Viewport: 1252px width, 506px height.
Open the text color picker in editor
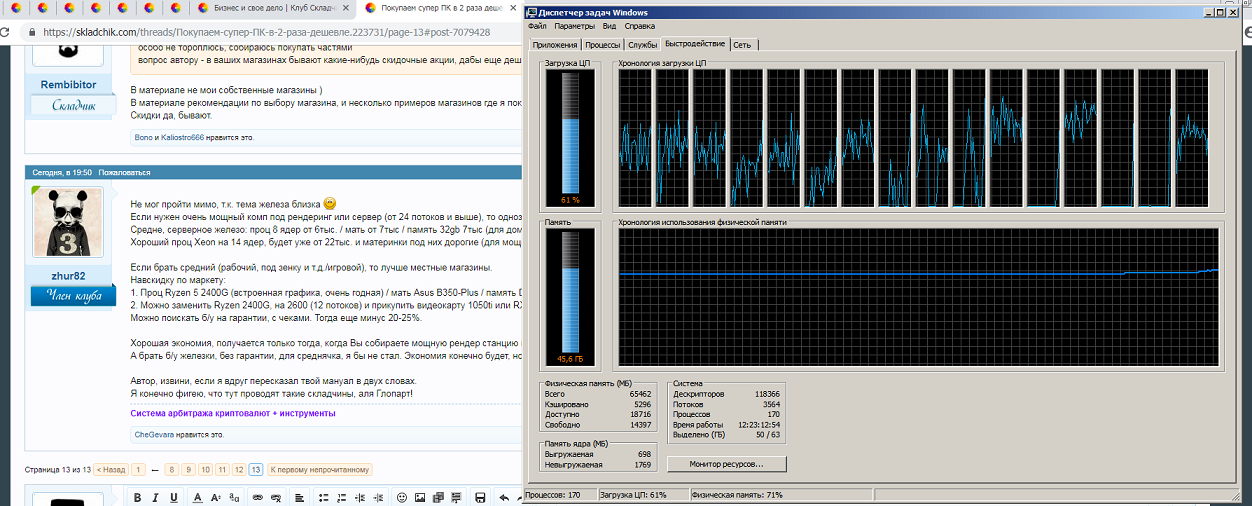coord(198,498)
